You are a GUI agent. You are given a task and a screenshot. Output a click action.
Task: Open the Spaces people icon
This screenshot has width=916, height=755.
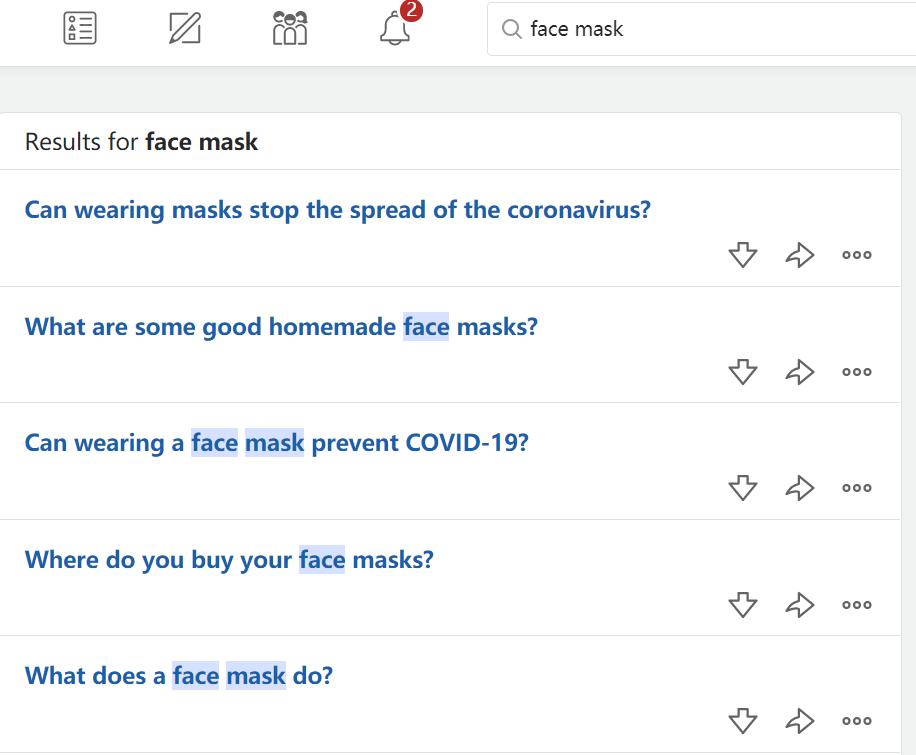[290, 28]
